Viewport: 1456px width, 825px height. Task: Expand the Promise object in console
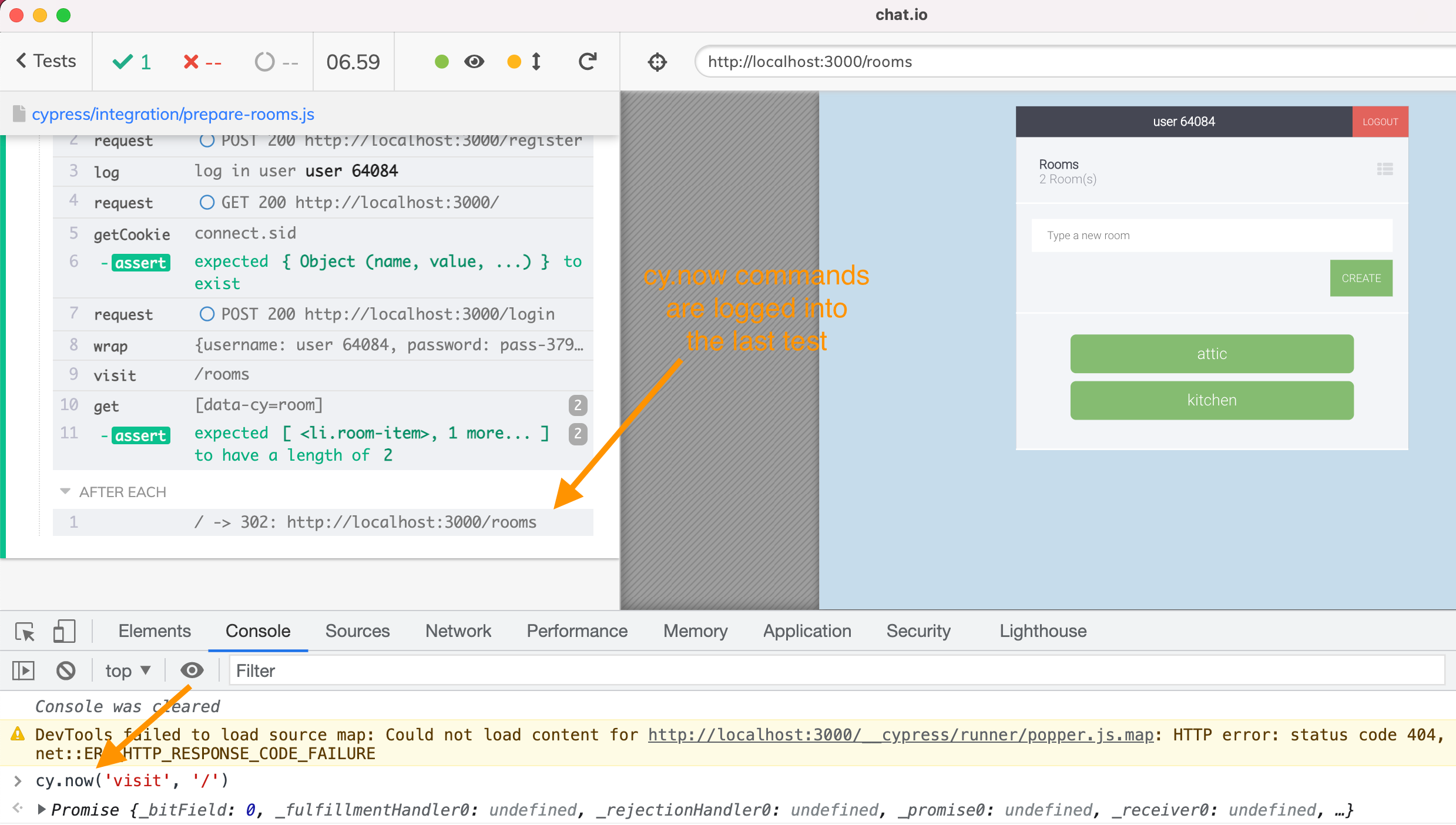(x=42, y=809)
